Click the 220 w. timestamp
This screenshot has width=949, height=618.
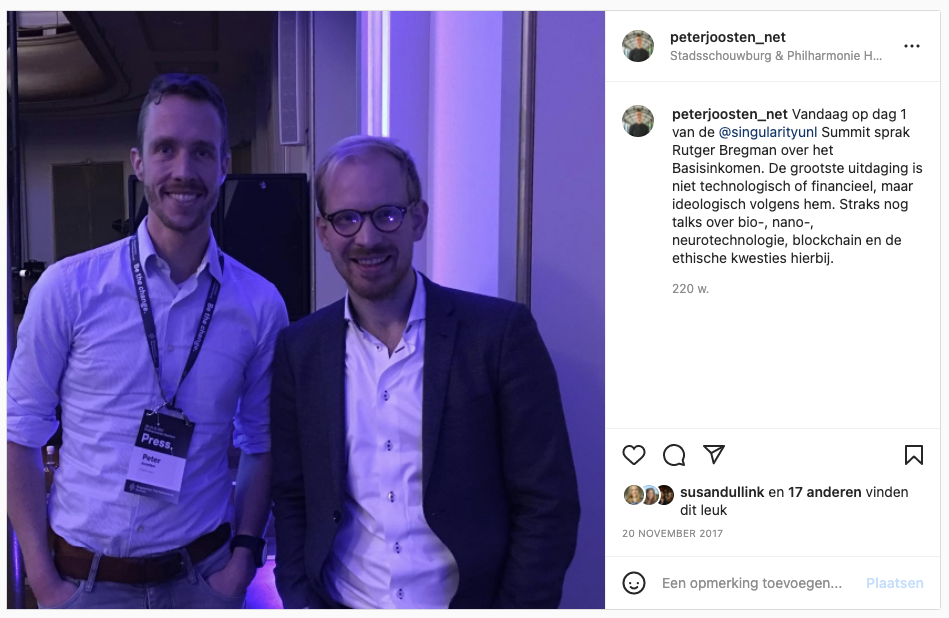point(690,289)
